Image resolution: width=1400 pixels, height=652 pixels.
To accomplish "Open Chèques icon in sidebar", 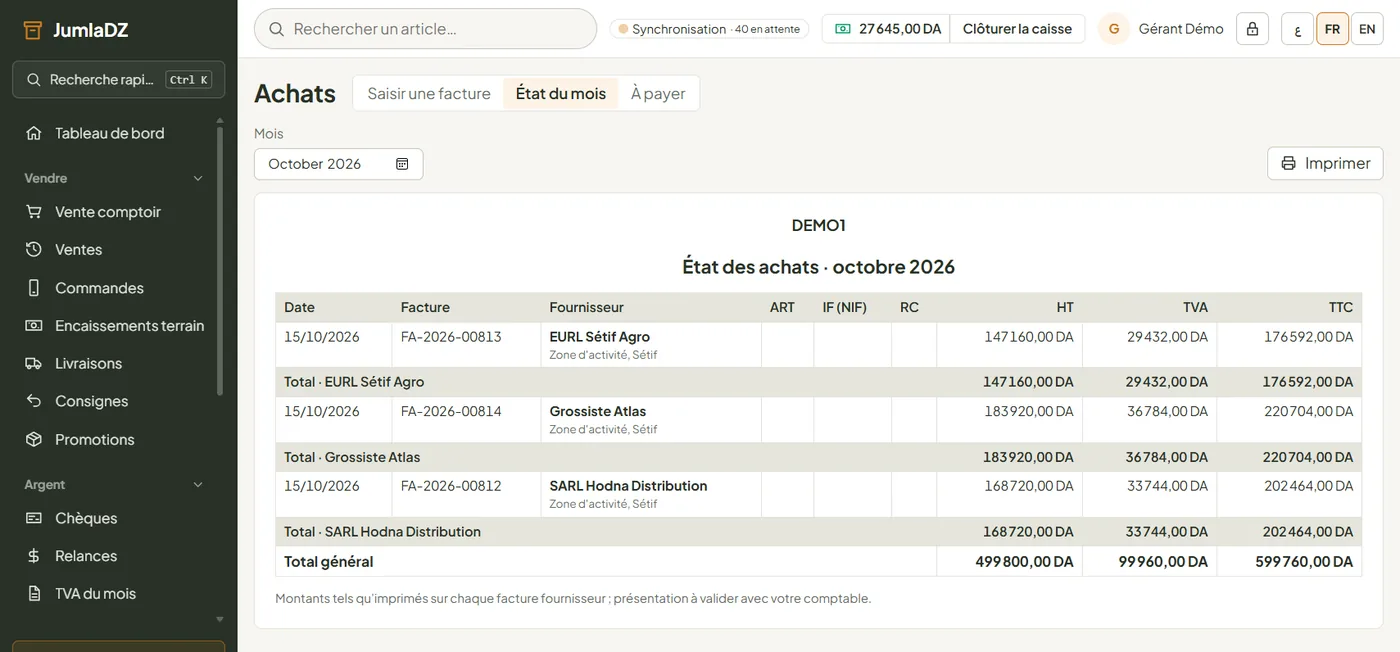I will [34, 518].
